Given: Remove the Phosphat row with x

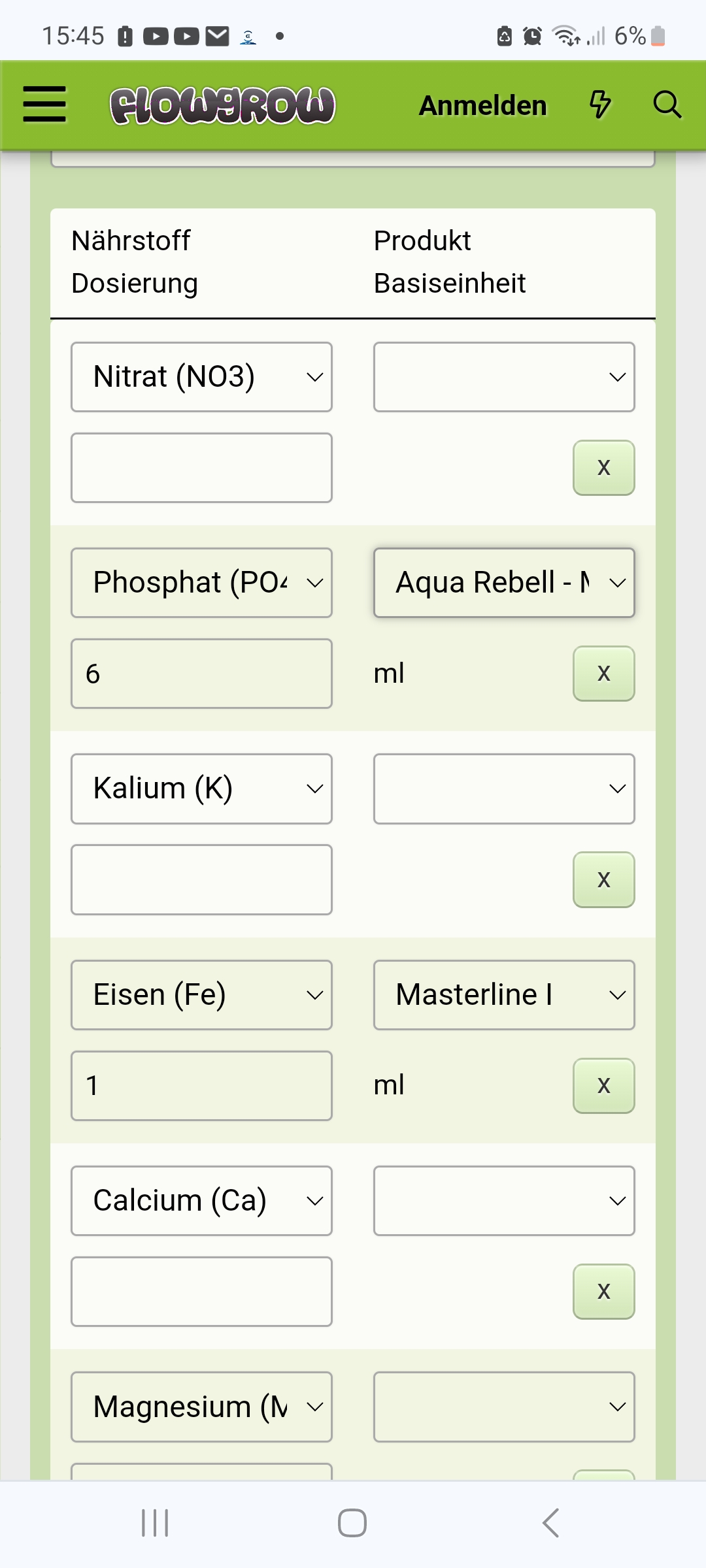Looking at the screenshot, I should pyautogui.click(x=603, y=674).
